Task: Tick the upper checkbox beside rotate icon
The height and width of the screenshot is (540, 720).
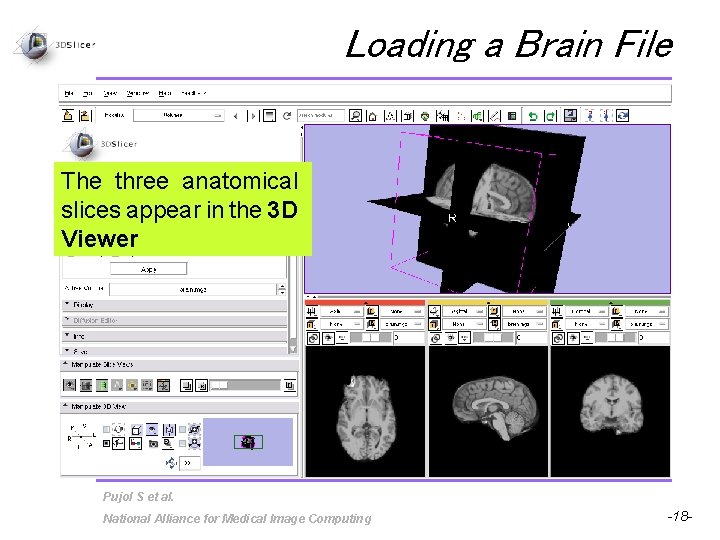Action: coord(107,429)
